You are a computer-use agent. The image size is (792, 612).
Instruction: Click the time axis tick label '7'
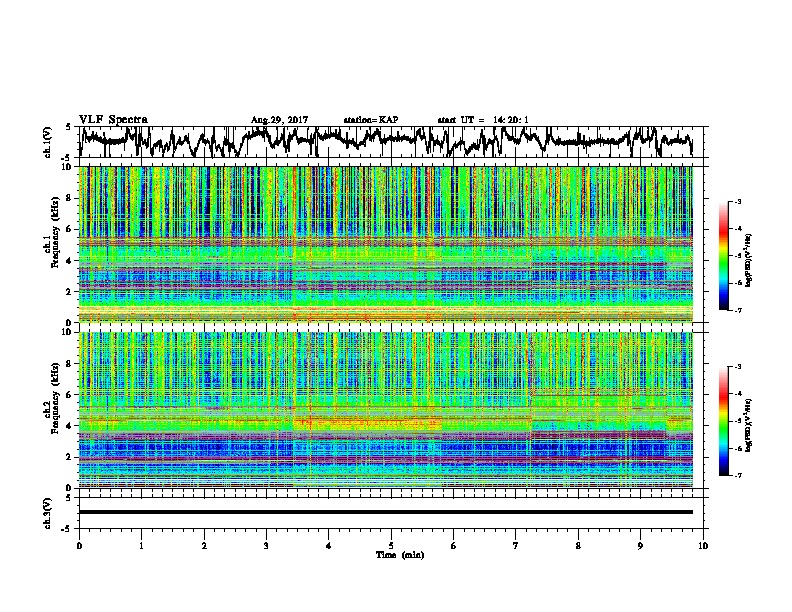pos(516,545)
